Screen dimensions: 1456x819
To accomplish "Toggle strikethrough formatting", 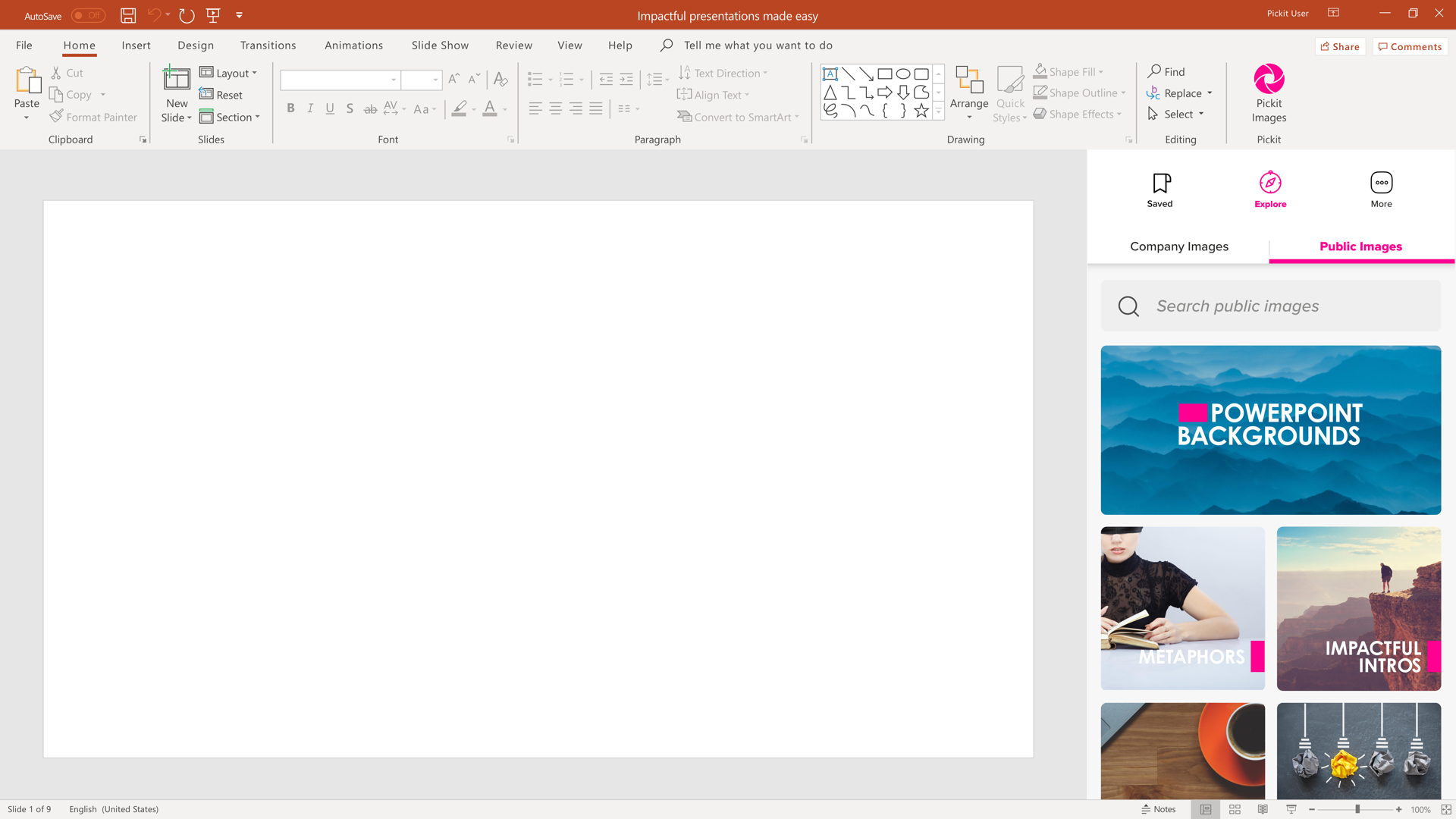I will click(370, 108).
